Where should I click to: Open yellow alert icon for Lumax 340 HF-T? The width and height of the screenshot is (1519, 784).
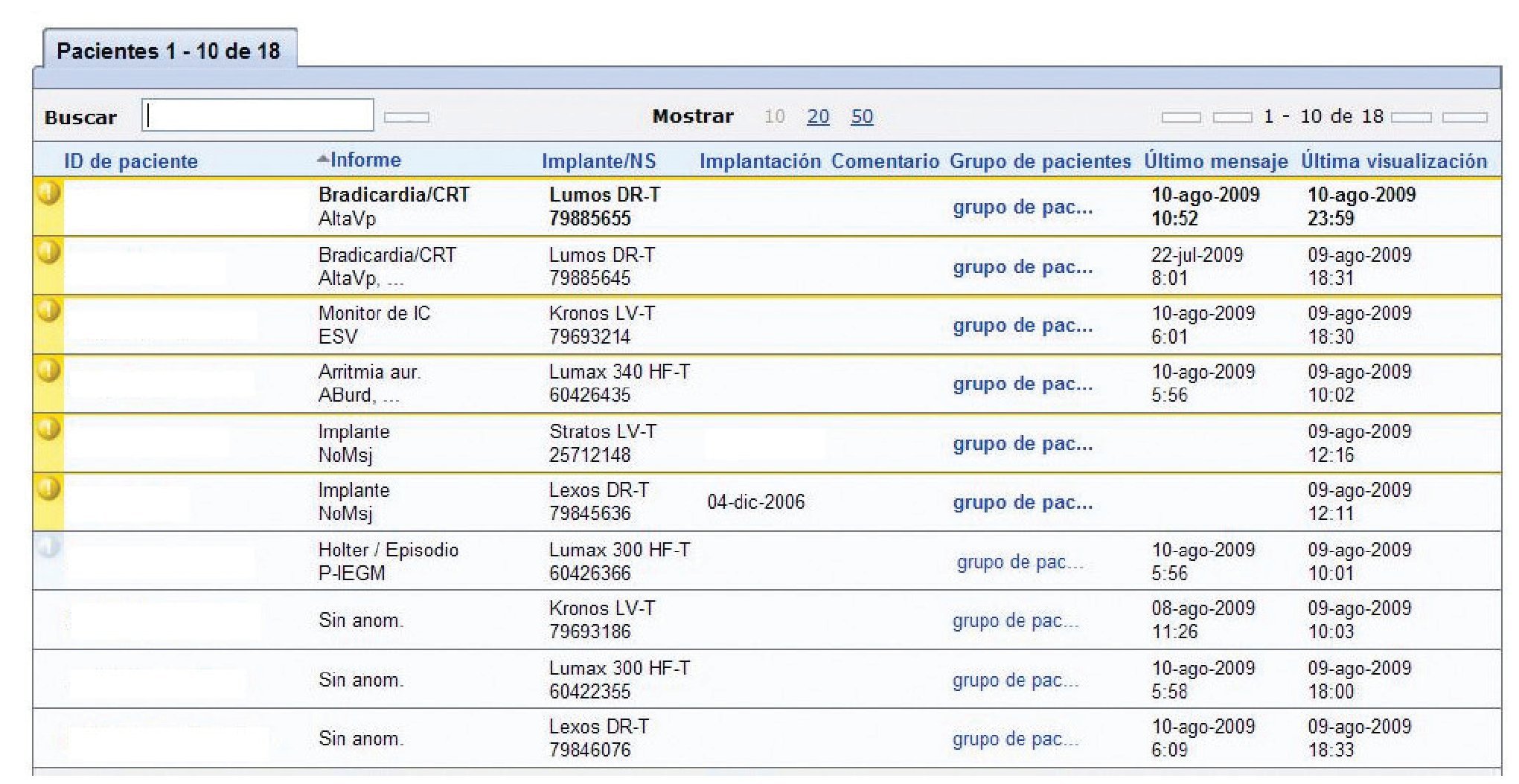(x=48, y=370)
